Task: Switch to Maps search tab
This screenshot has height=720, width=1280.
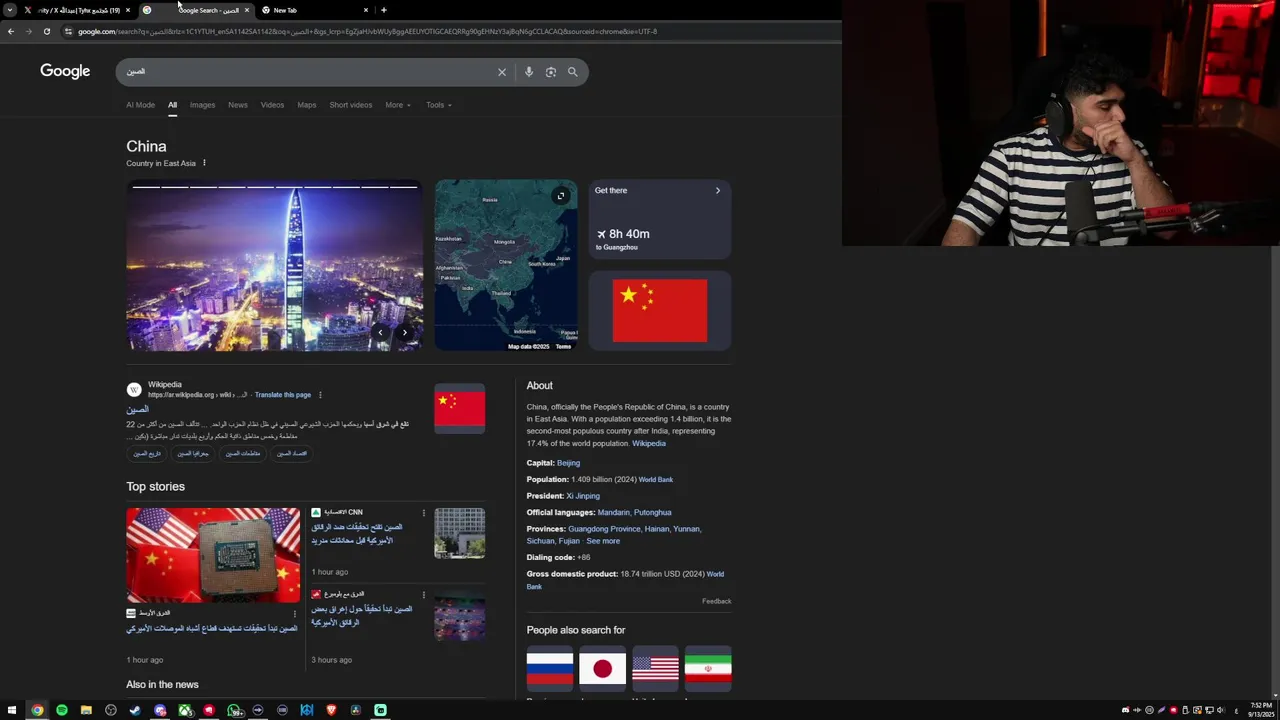Action: pos(307,105)
